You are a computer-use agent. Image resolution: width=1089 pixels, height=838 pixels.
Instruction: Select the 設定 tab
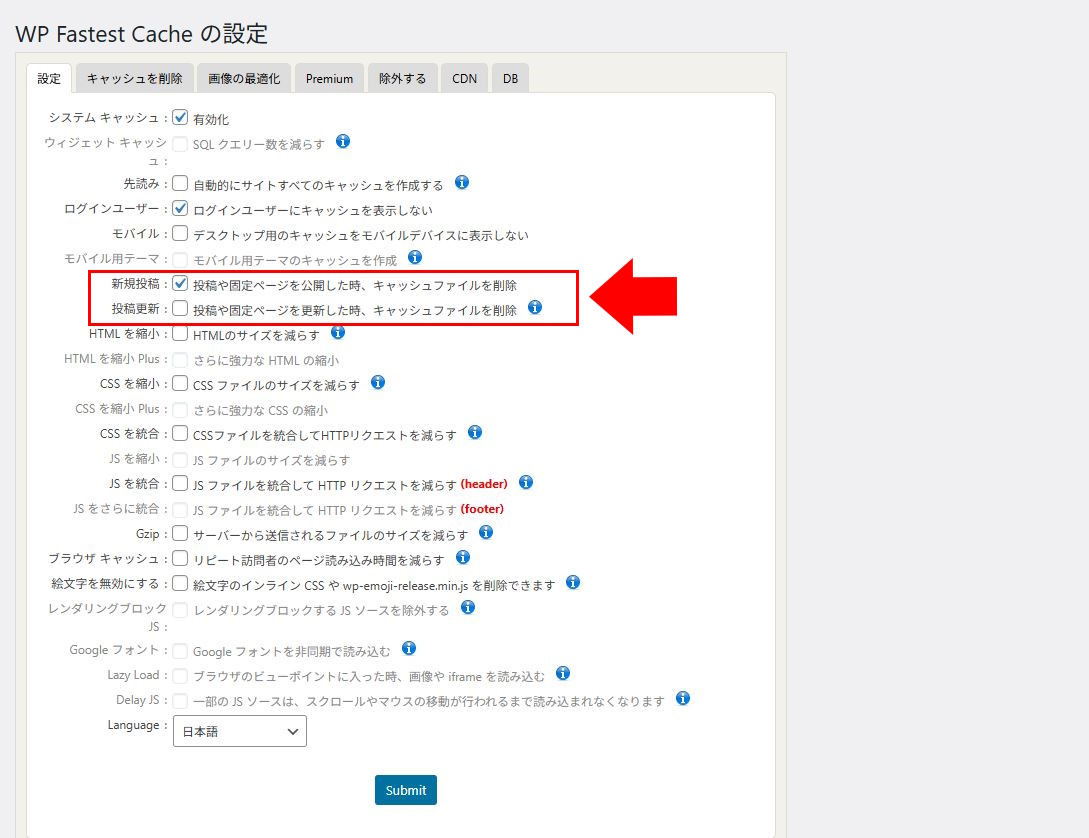49,78
